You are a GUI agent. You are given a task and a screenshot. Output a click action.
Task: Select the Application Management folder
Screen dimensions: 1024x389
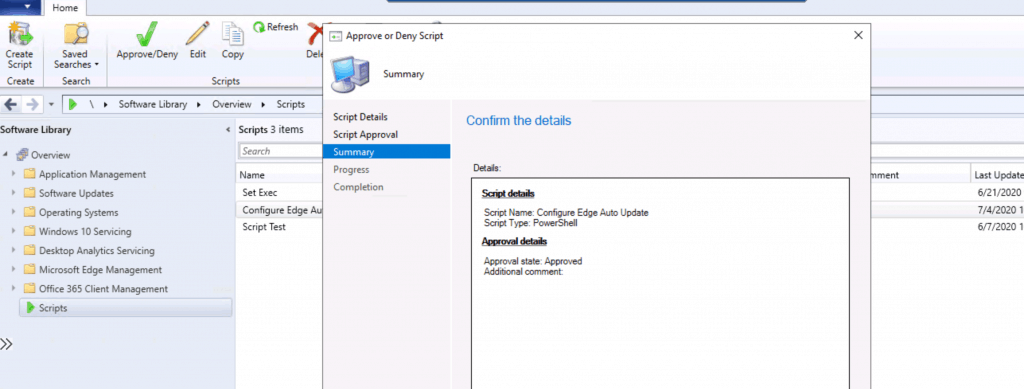tap(92, 174)
